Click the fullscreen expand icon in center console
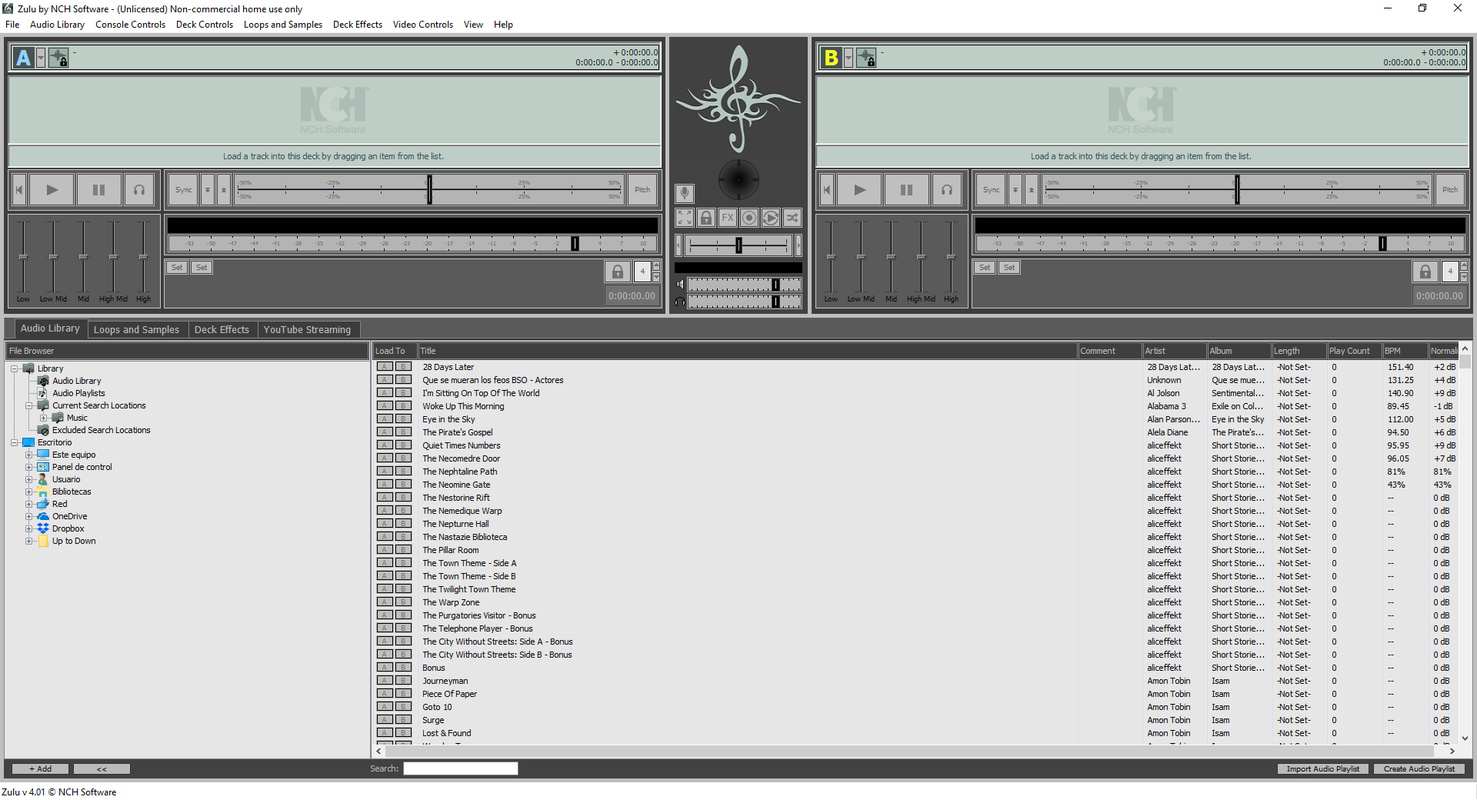 click(685, 217)
